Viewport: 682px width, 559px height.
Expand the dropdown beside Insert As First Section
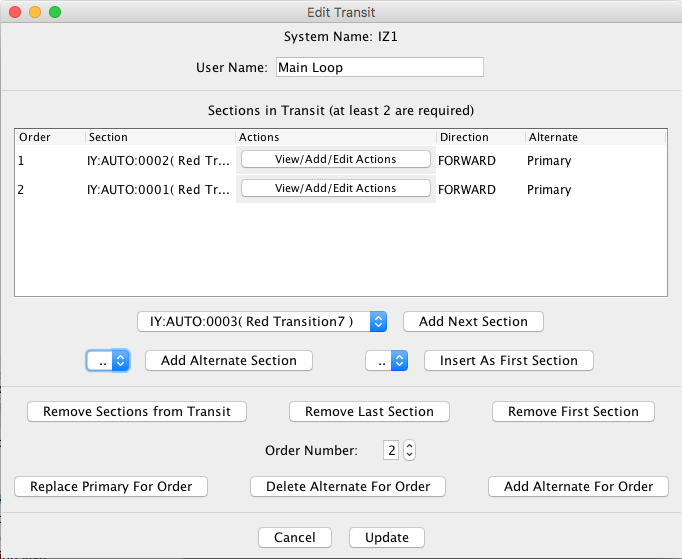tap(387, 360)
